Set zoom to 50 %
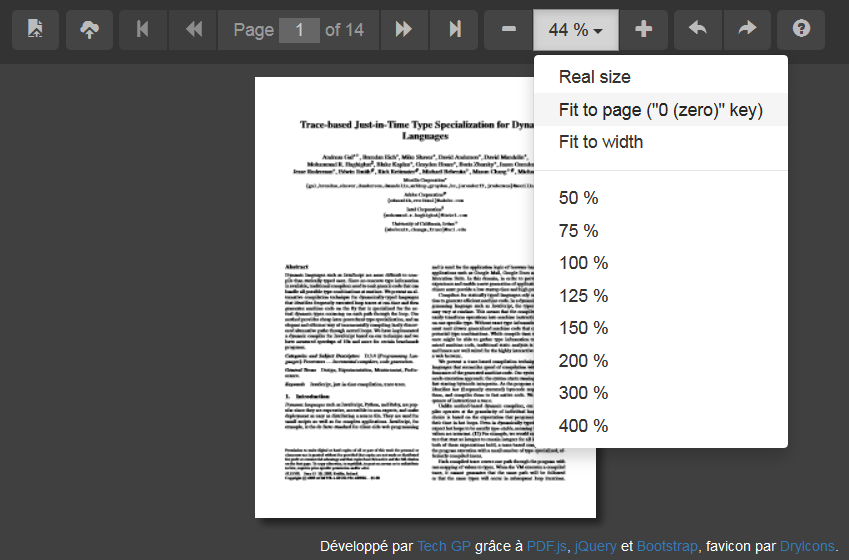Image resolution: width=849 pixels, height=560 pixels. click(x=661, y=198)
